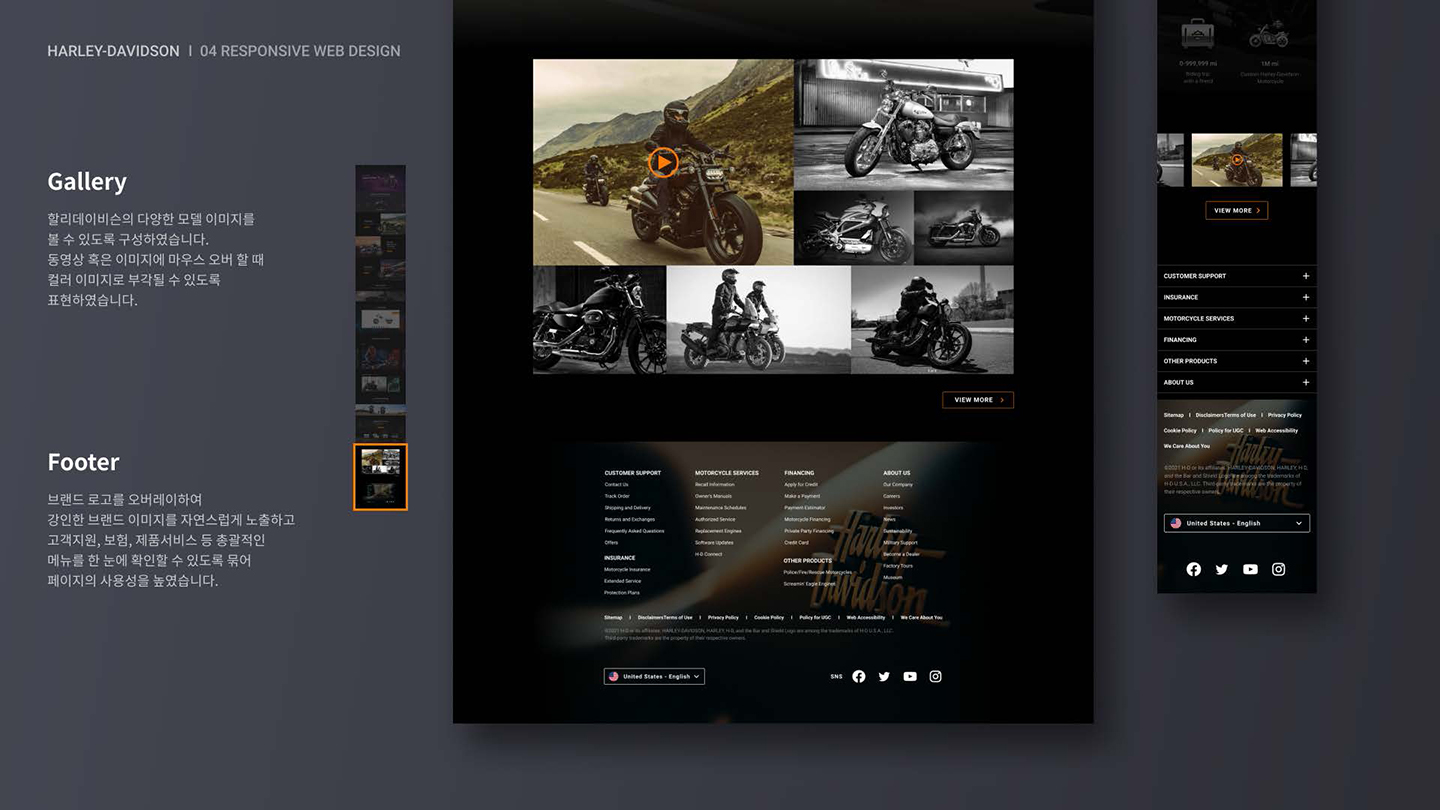Open Facebook from the desktop footer
Screen dimensions: 1440x810
[x=859, y=676]
